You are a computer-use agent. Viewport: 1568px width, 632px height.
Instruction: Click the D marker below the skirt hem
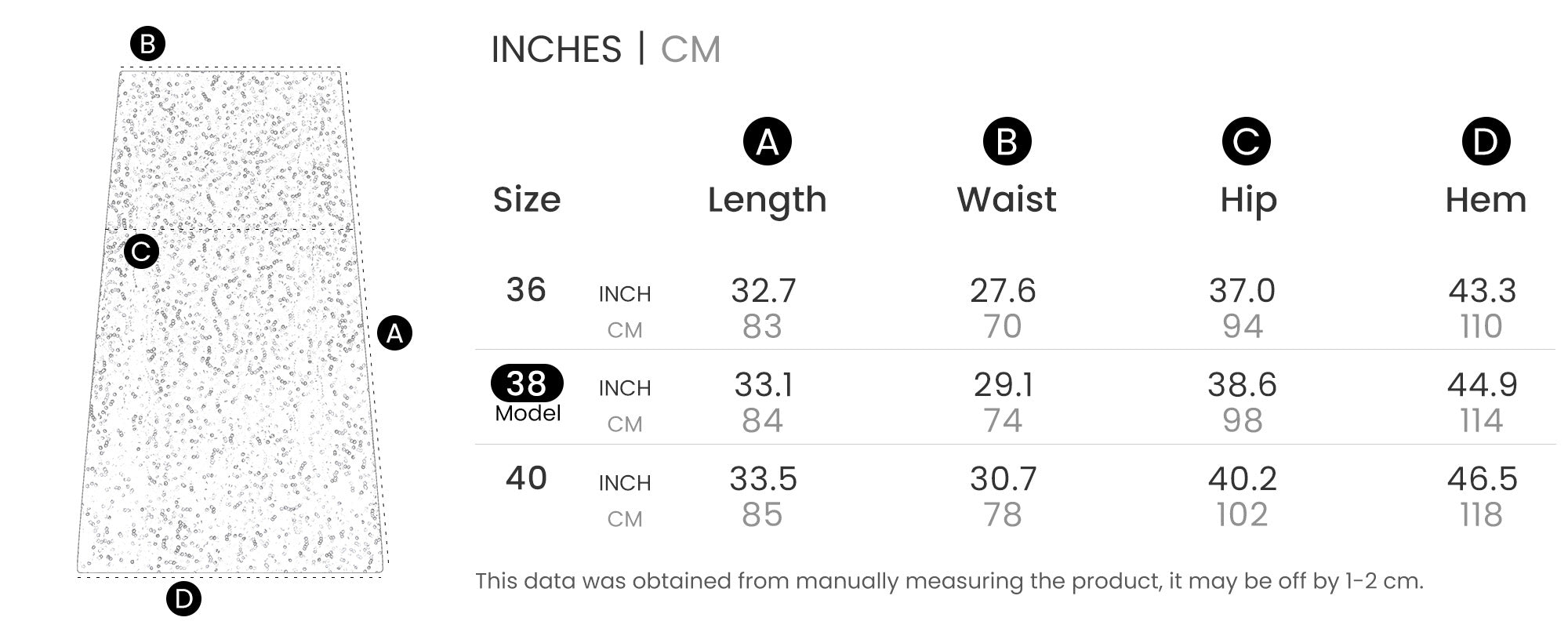point(183,599)
